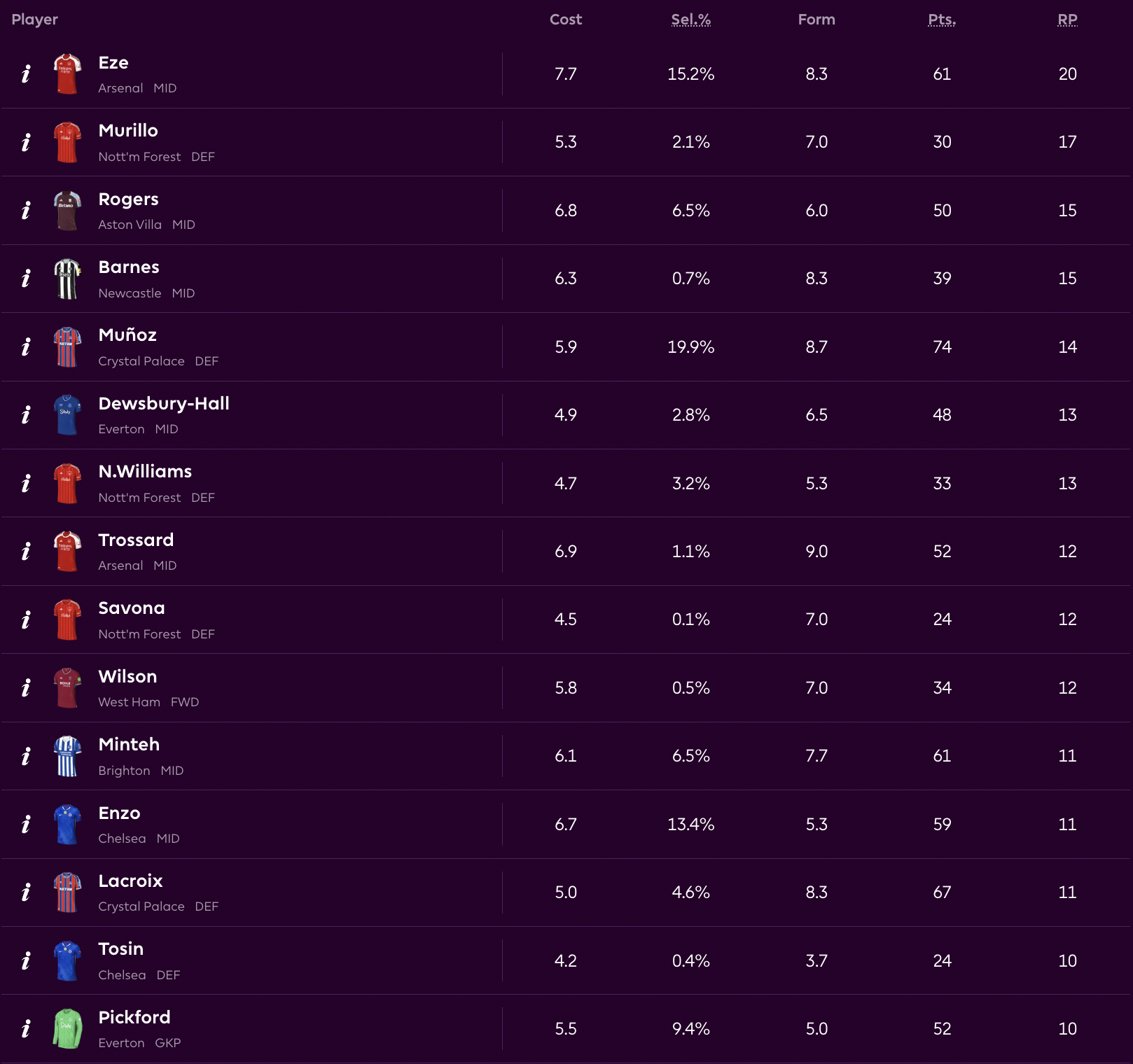Open Trossard's info icon
The height and width of the screenshot is (1064, 1133).
point(26,552)
